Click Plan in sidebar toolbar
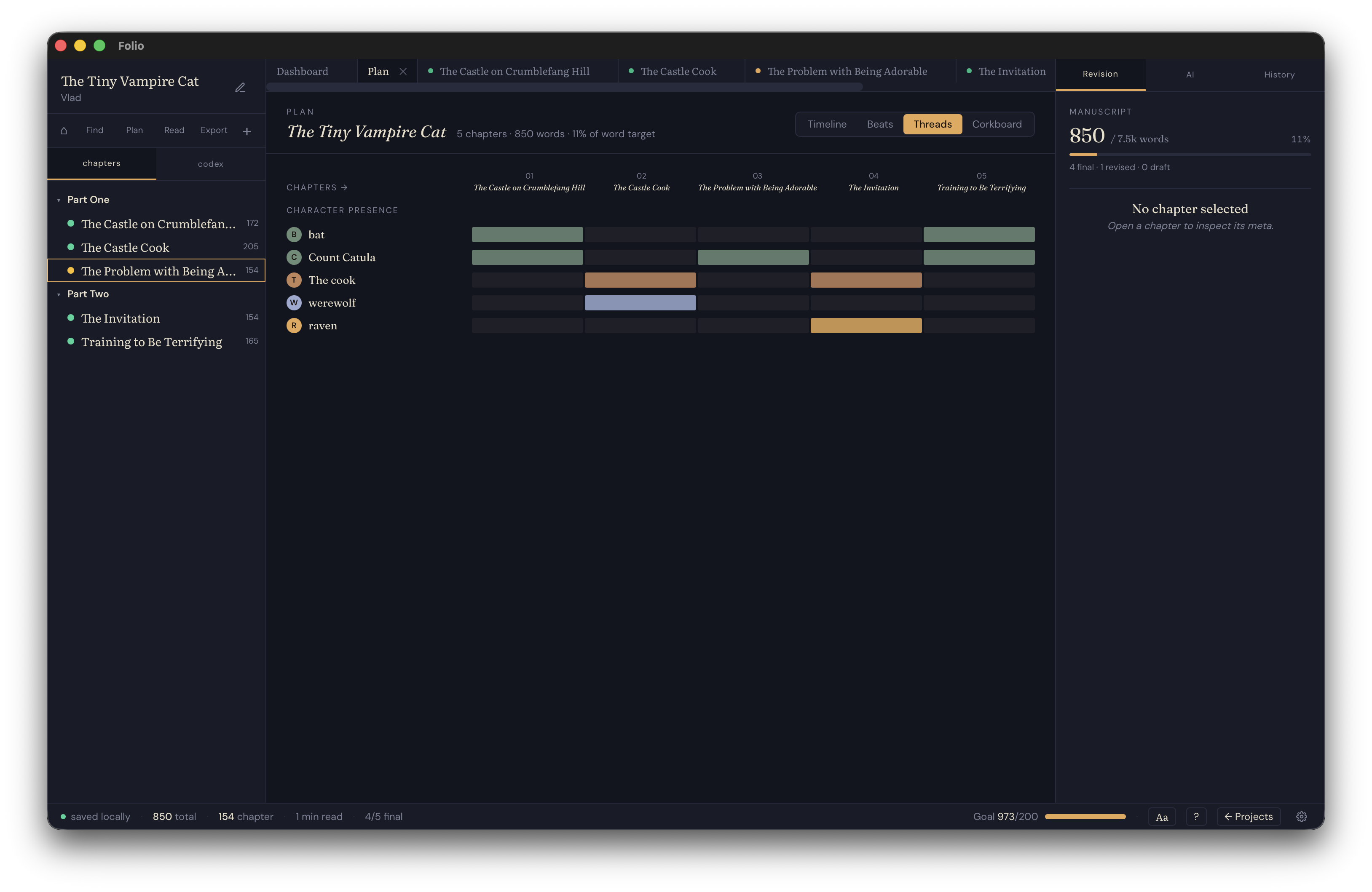 (x=134, y=130)
